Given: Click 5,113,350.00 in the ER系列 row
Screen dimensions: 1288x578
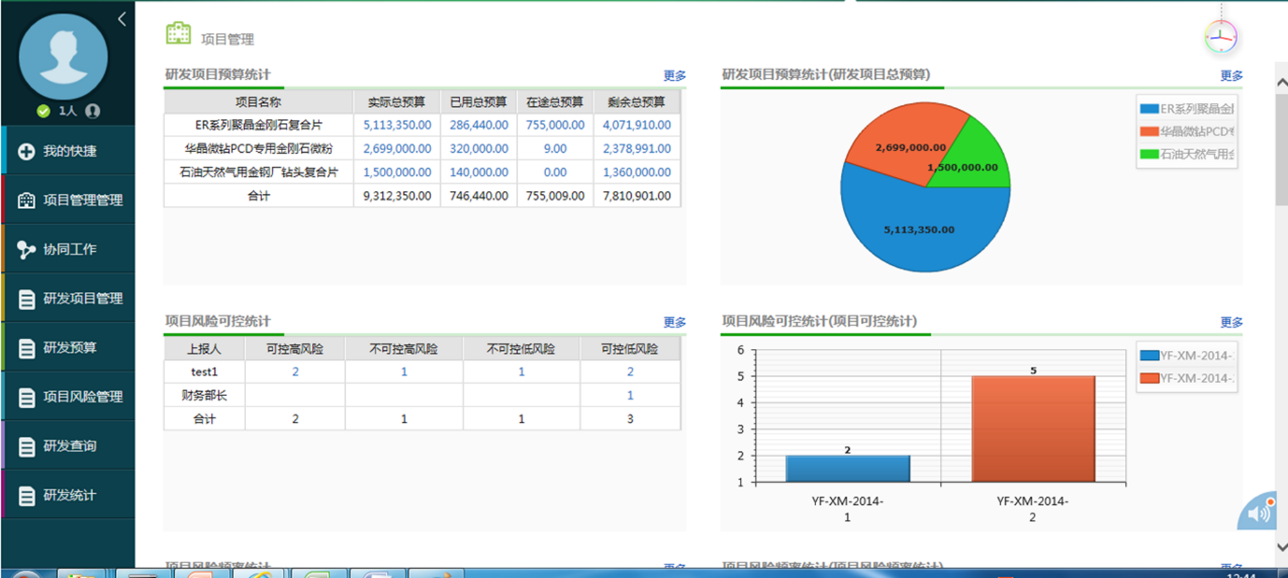Looking at the screenshot, I should tap(397, 125).
